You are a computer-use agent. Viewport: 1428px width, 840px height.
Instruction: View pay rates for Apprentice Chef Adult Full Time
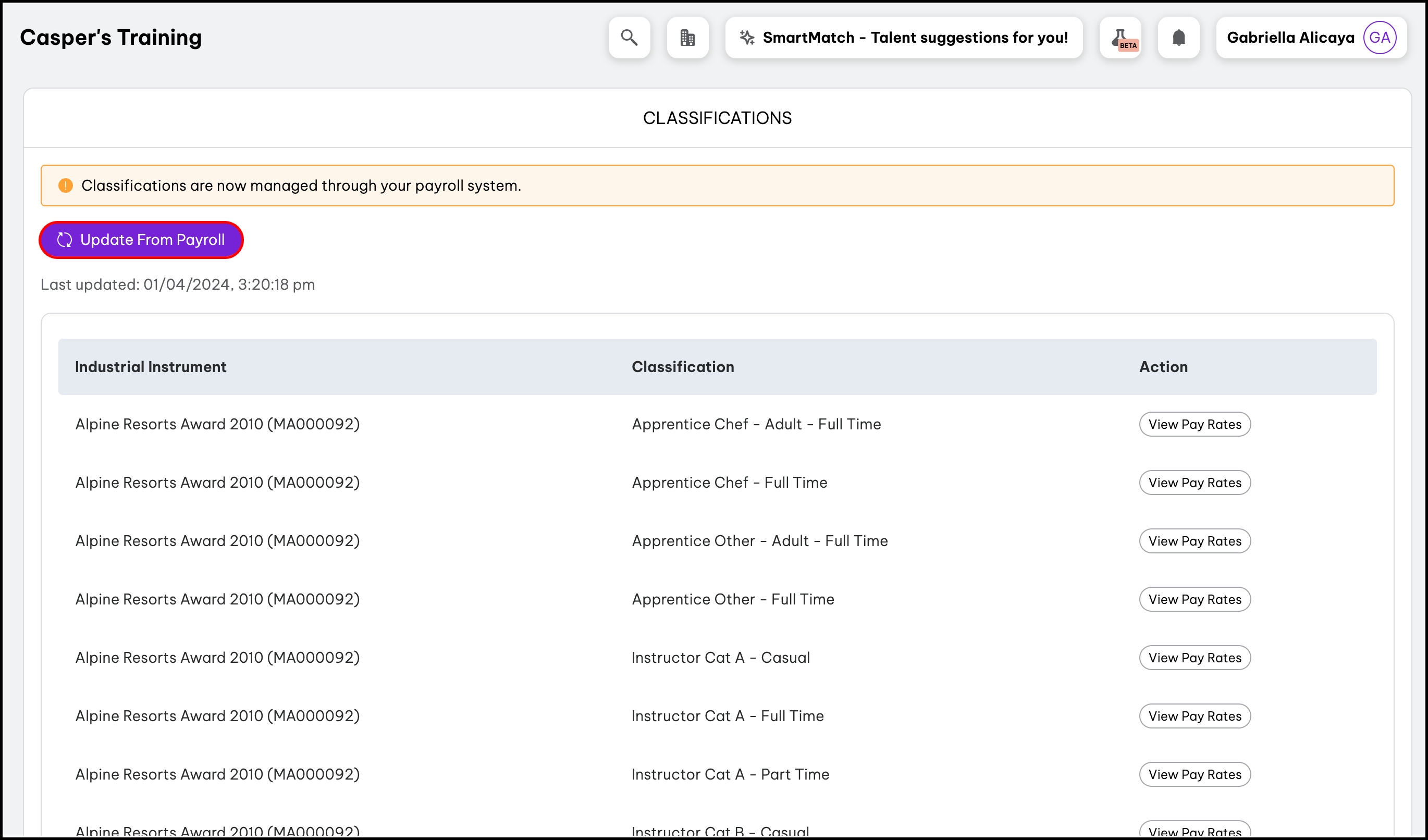(1195, 424)
